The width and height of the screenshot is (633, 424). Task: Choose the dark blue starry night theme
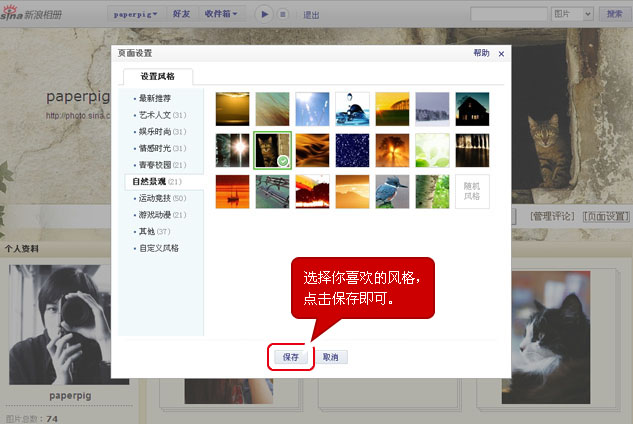[352, 150]
